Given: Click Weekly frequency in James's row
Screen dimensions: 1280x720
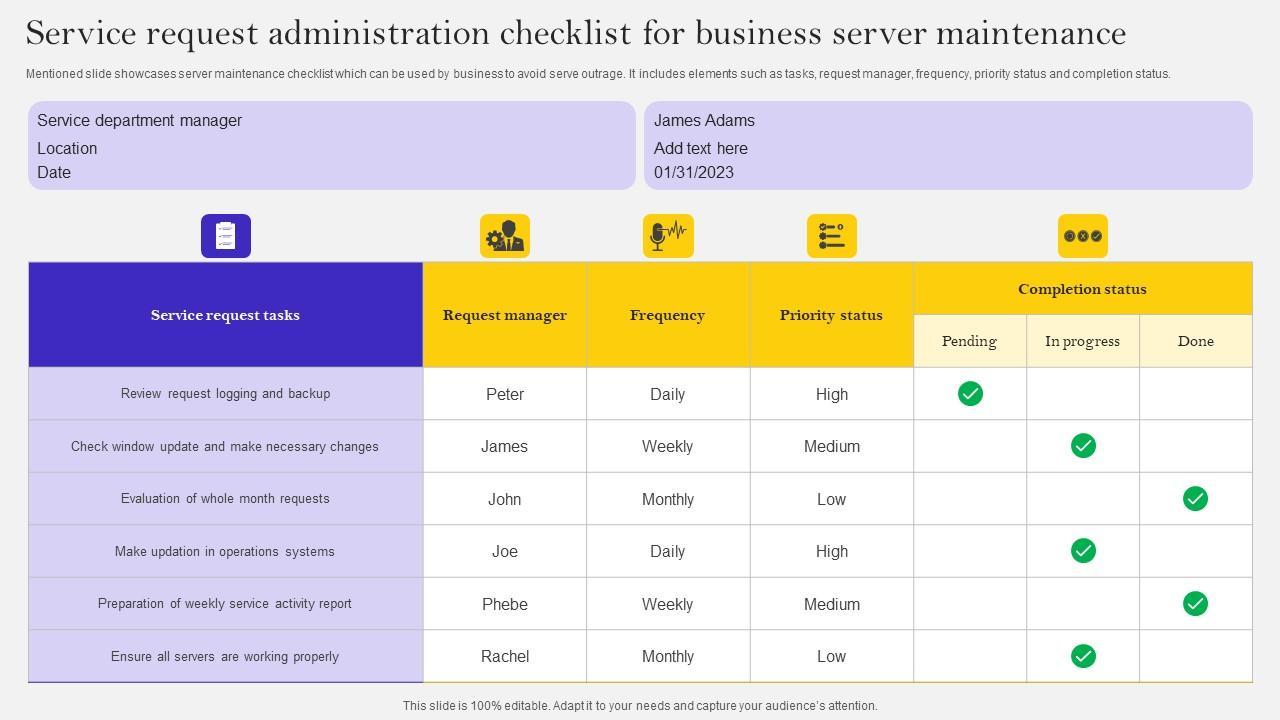Looking at the screenshot, I should 668,447.
